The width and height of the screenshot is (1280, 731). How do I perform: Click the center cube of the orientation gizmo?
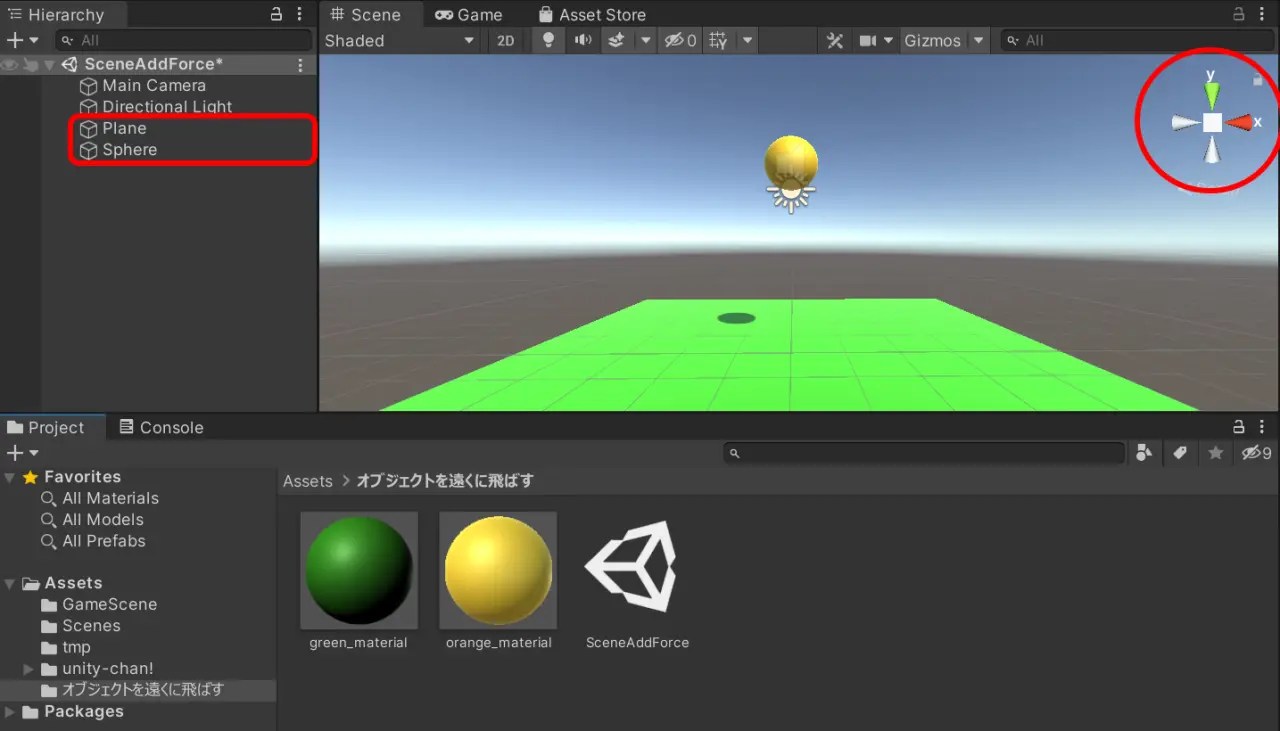pos(1212,122)
